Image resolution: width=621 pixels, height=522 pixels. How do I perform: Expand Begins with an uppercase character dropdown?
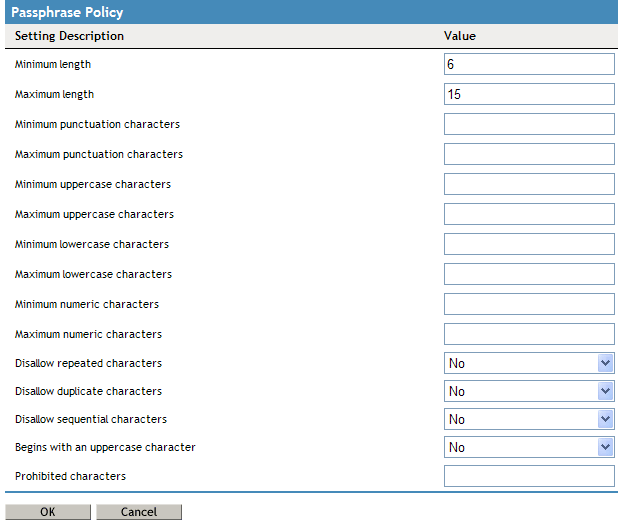click(x=529, y=447)
